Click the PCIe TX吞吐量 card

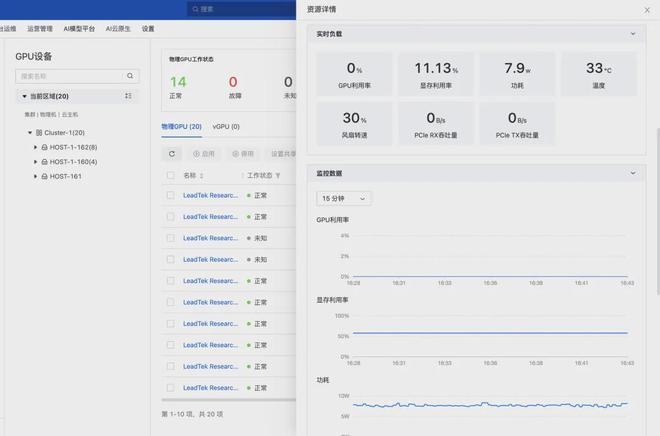tap(517, 124)
